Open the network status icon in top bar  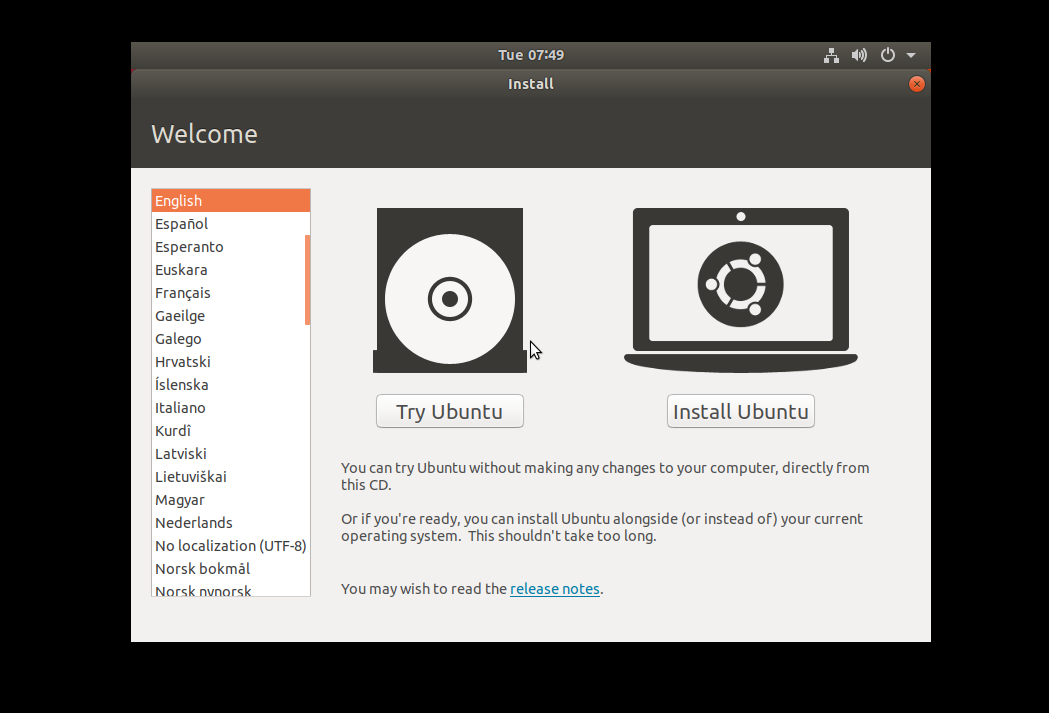pos(831,56)
